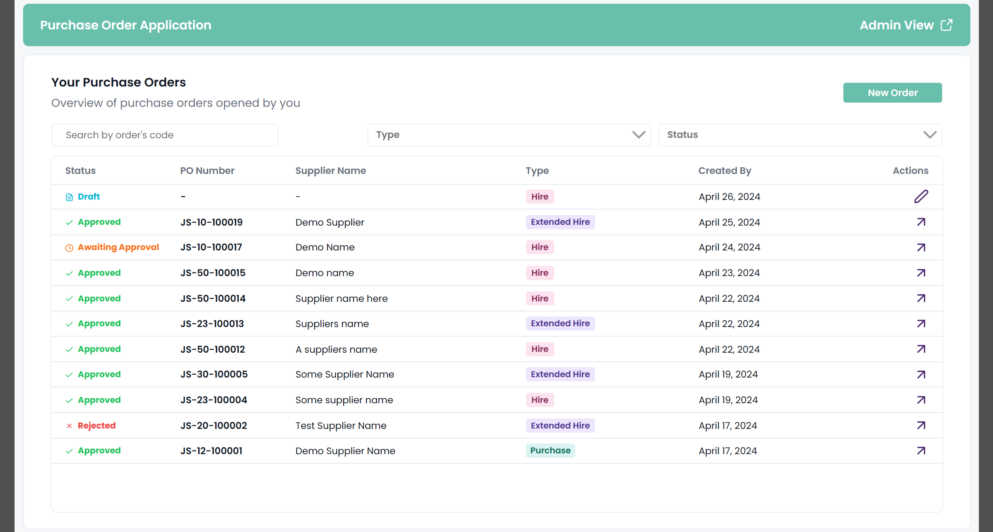Click supplier name A suppliers name

[336, 349]
